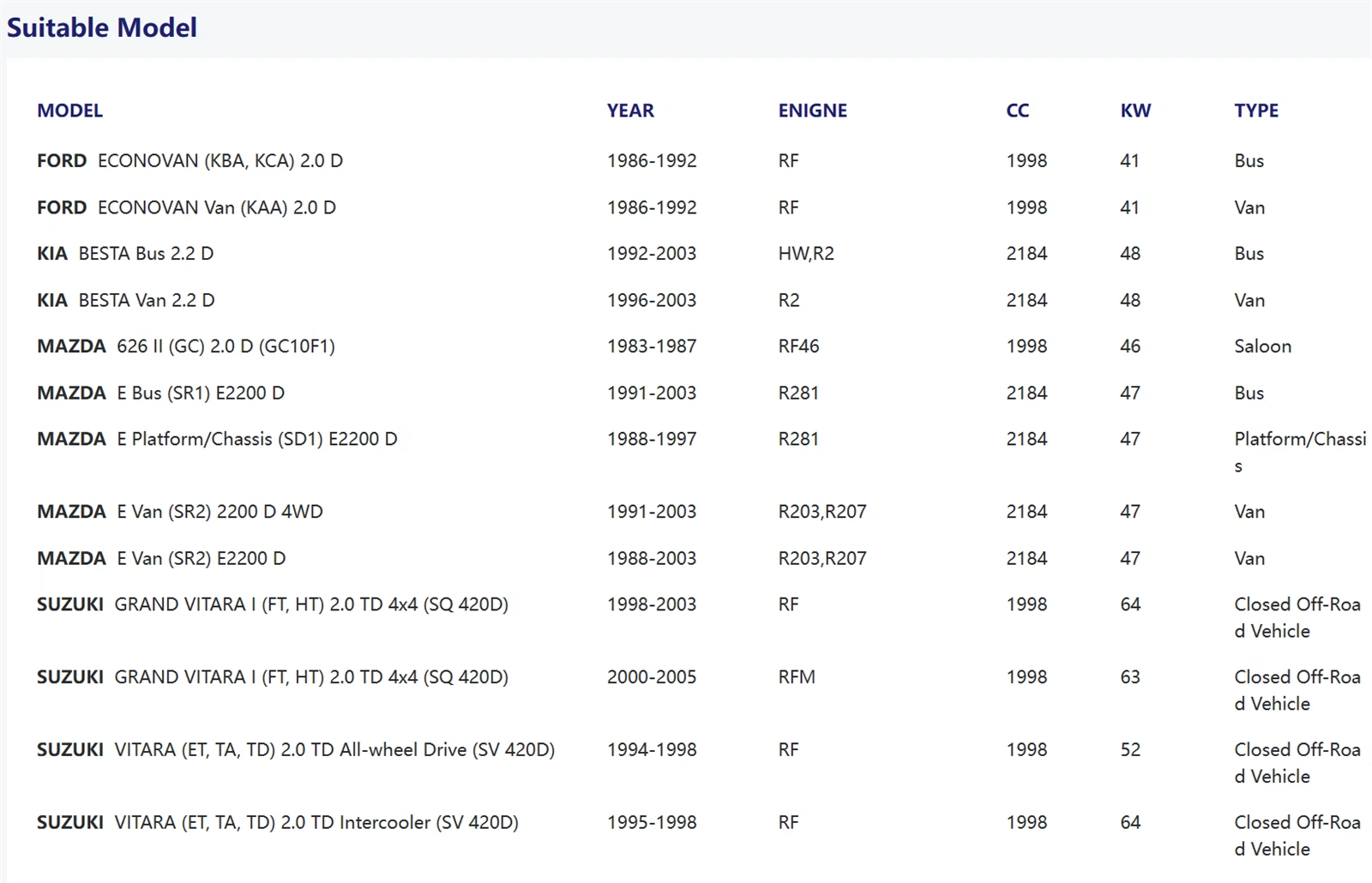
Task: Click type 'Platform/Chassis' in MAZDA SD1 row
Action: 1300,452
